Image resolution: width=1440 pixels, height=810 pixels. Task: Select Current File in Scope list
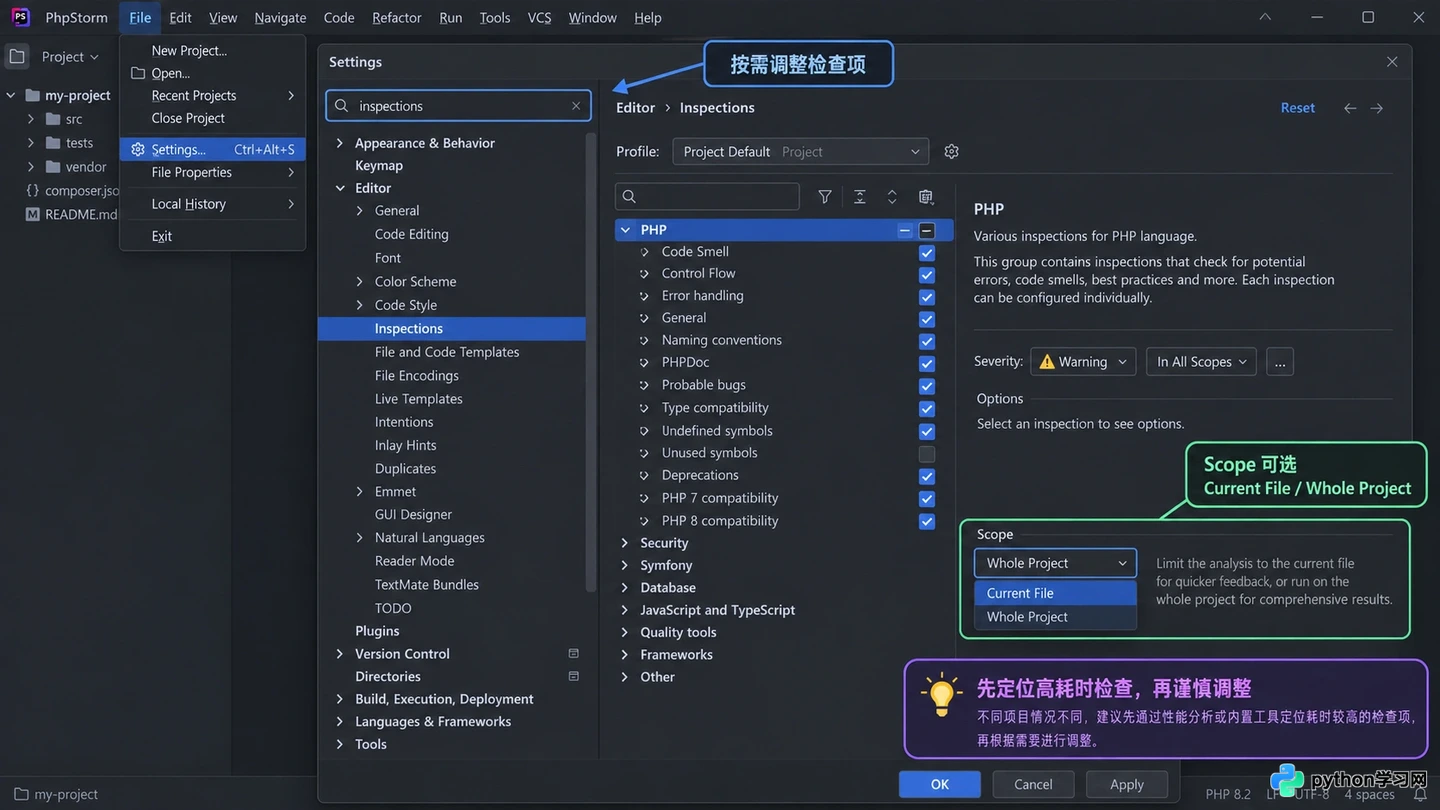pyautogui.click(x=1056, y=593)
